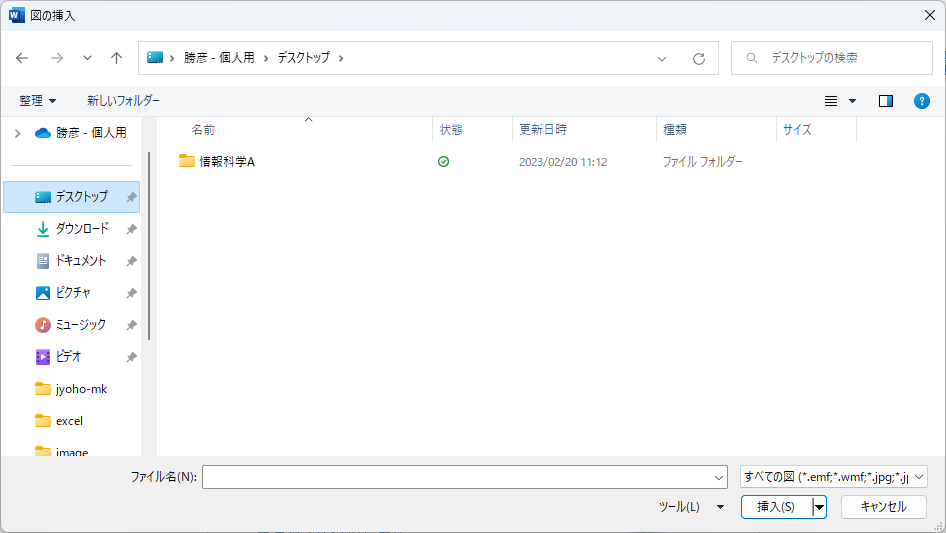Open the Help question mark icon
This screenshot has height=533, width=946.
pyautogui.click(x=921, y=101)
